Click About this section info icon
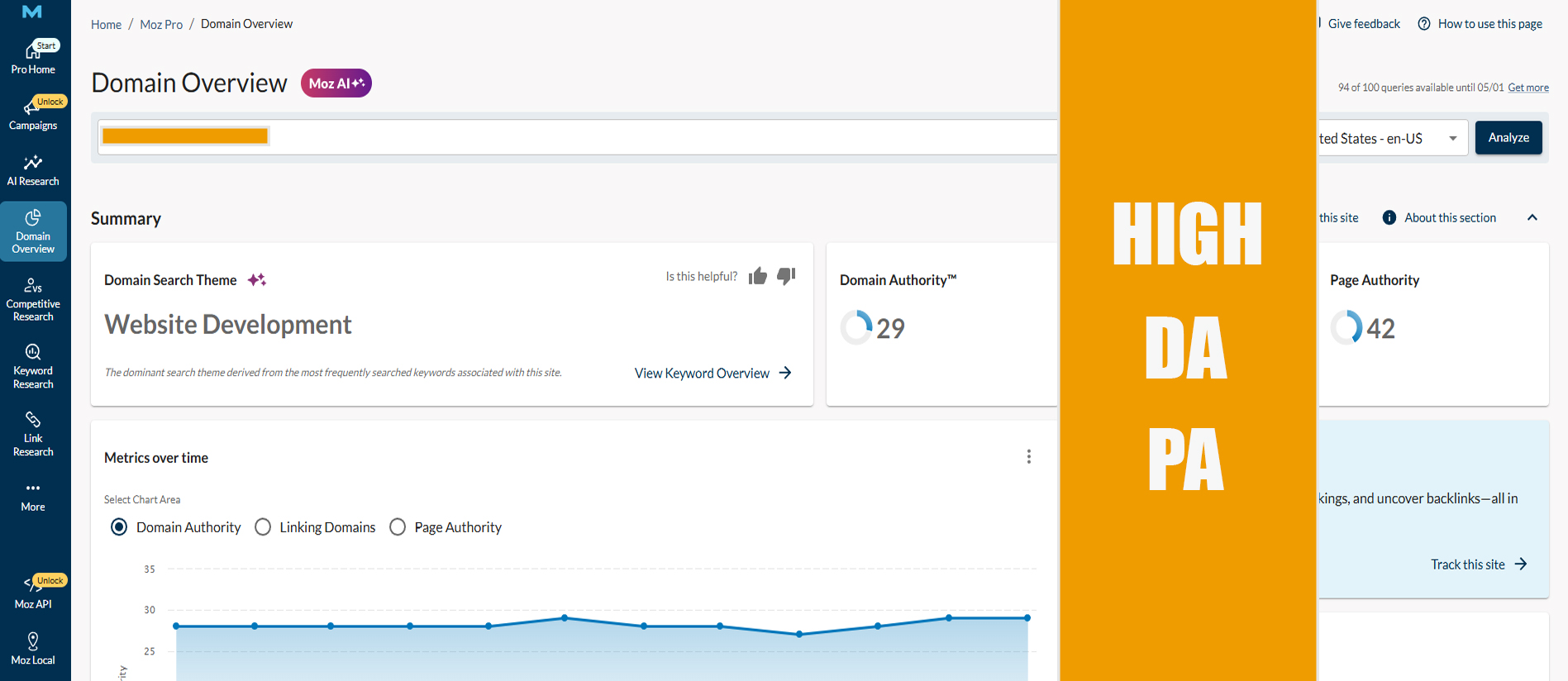Screen dimensions: 1568x681 click(1389, 218)
